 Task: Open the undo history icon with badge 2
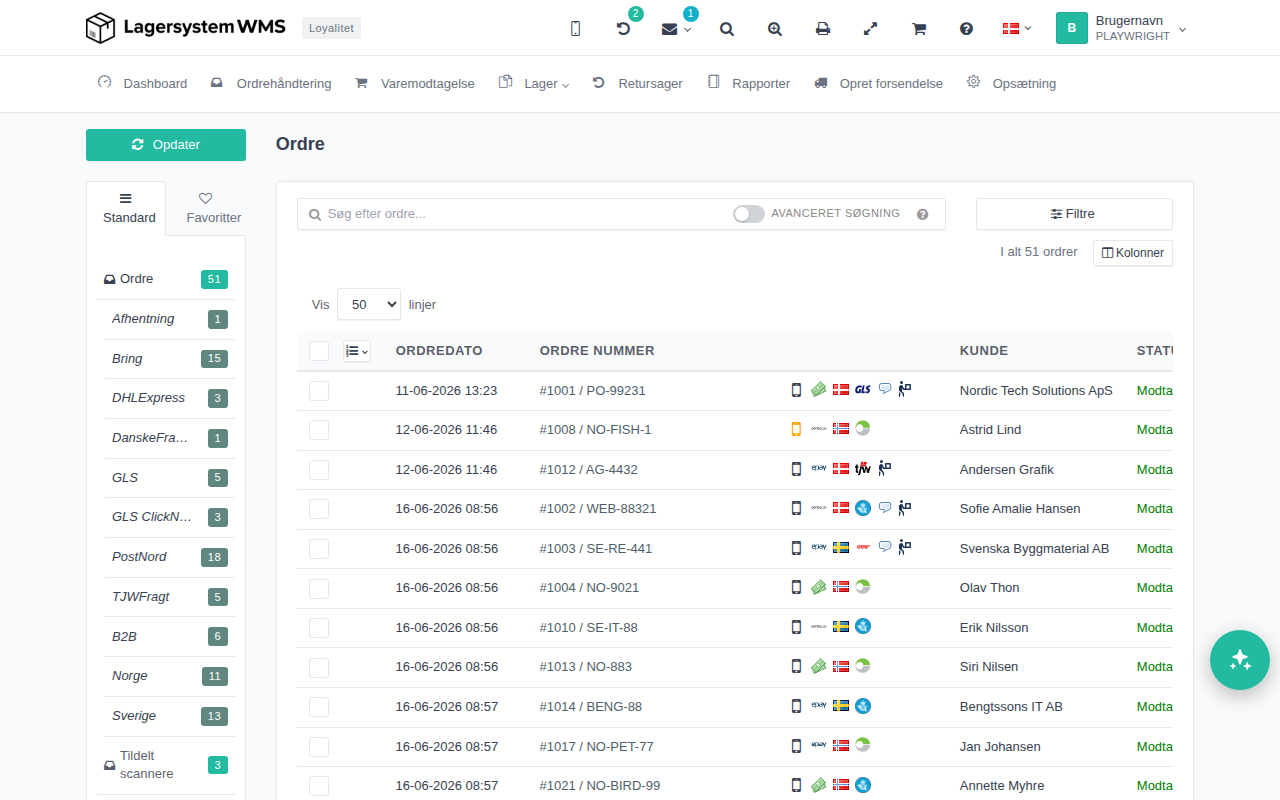tap(624, 29)
